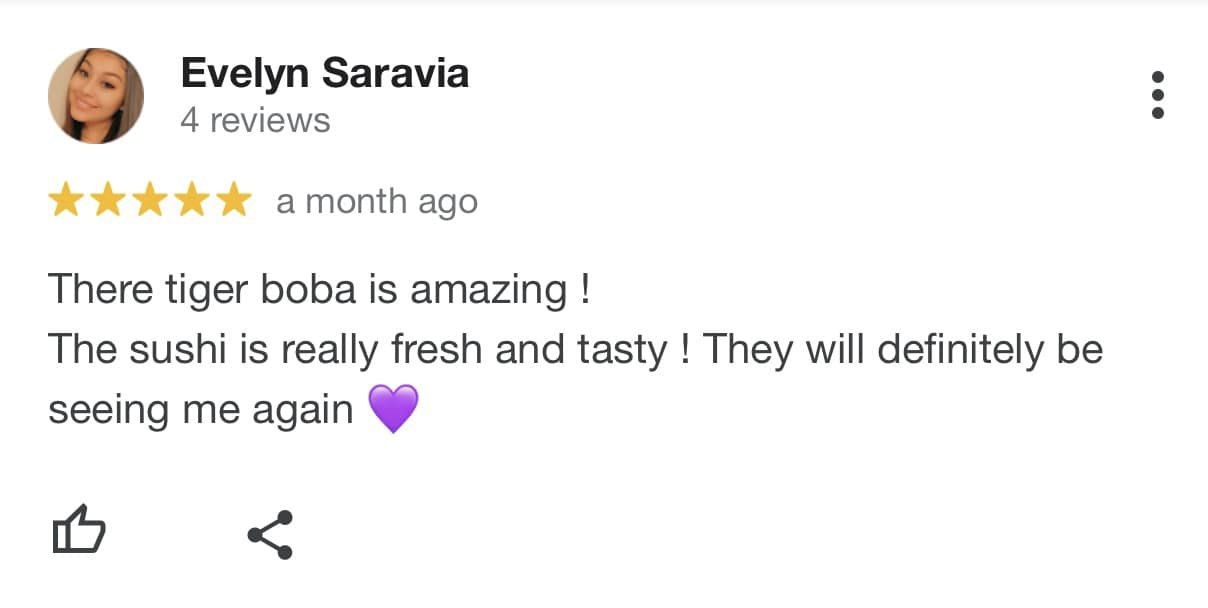Image resolution: width=1208 pixels, height=608 pixels.
Task: Click the first gold star
Action: point(66,200)
